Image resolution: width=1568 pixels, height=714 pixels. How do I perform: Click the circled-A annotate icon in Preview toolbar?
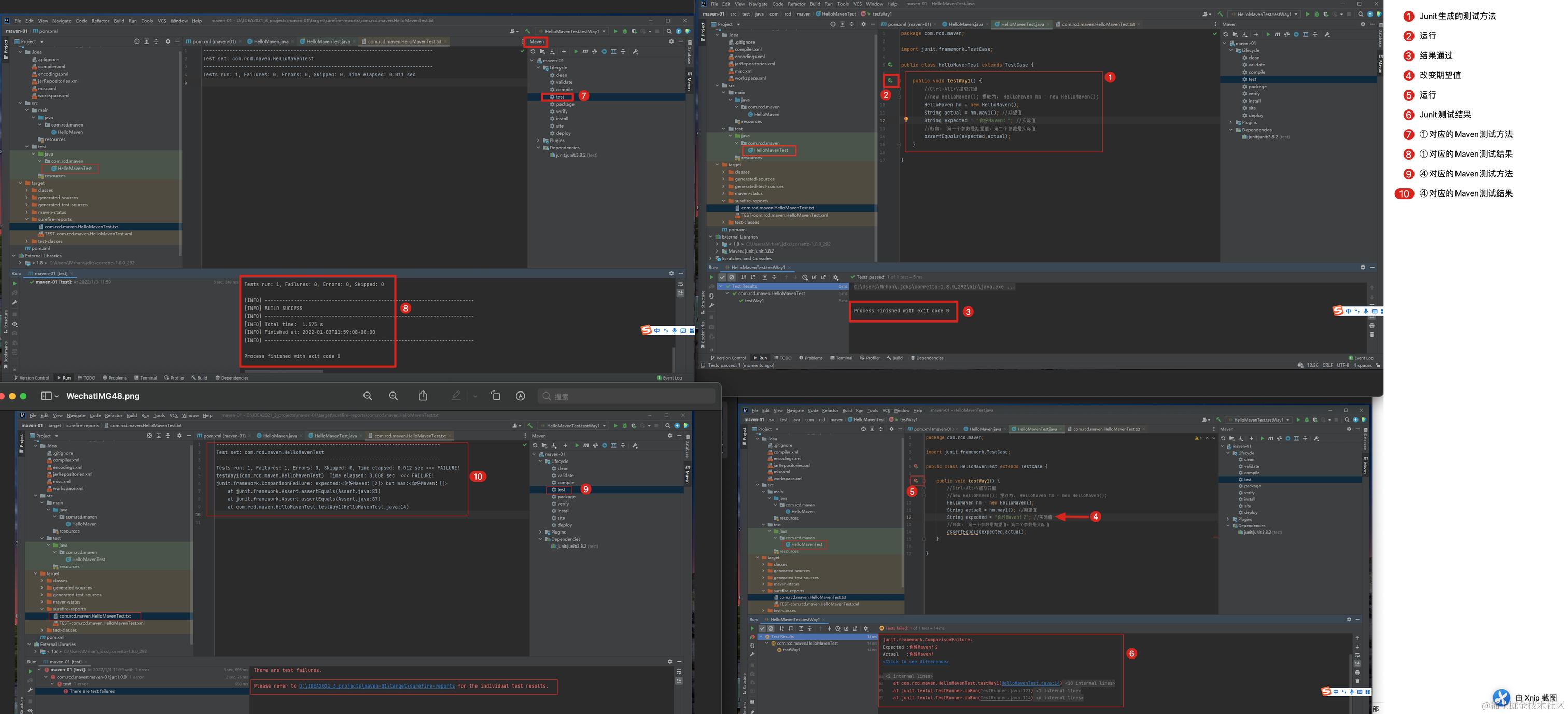(521, 396)
